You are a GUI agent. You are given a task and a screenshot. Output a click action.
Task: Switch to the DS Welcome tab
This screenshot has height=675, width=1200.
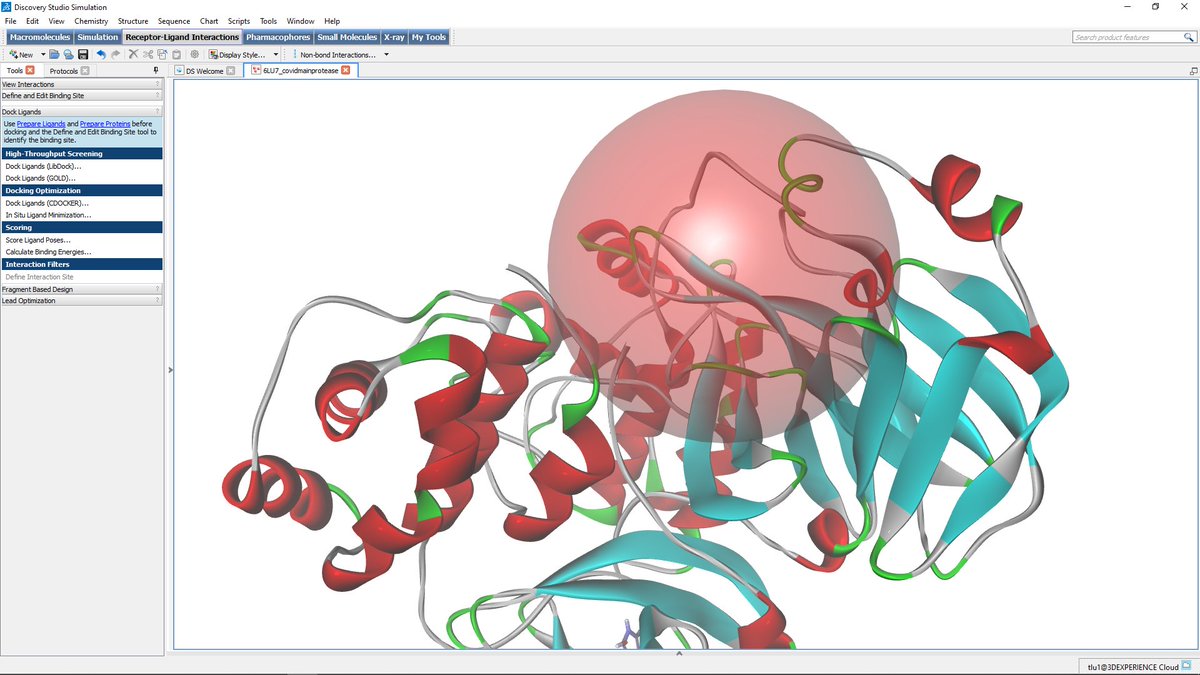click(x=203, y=71)
